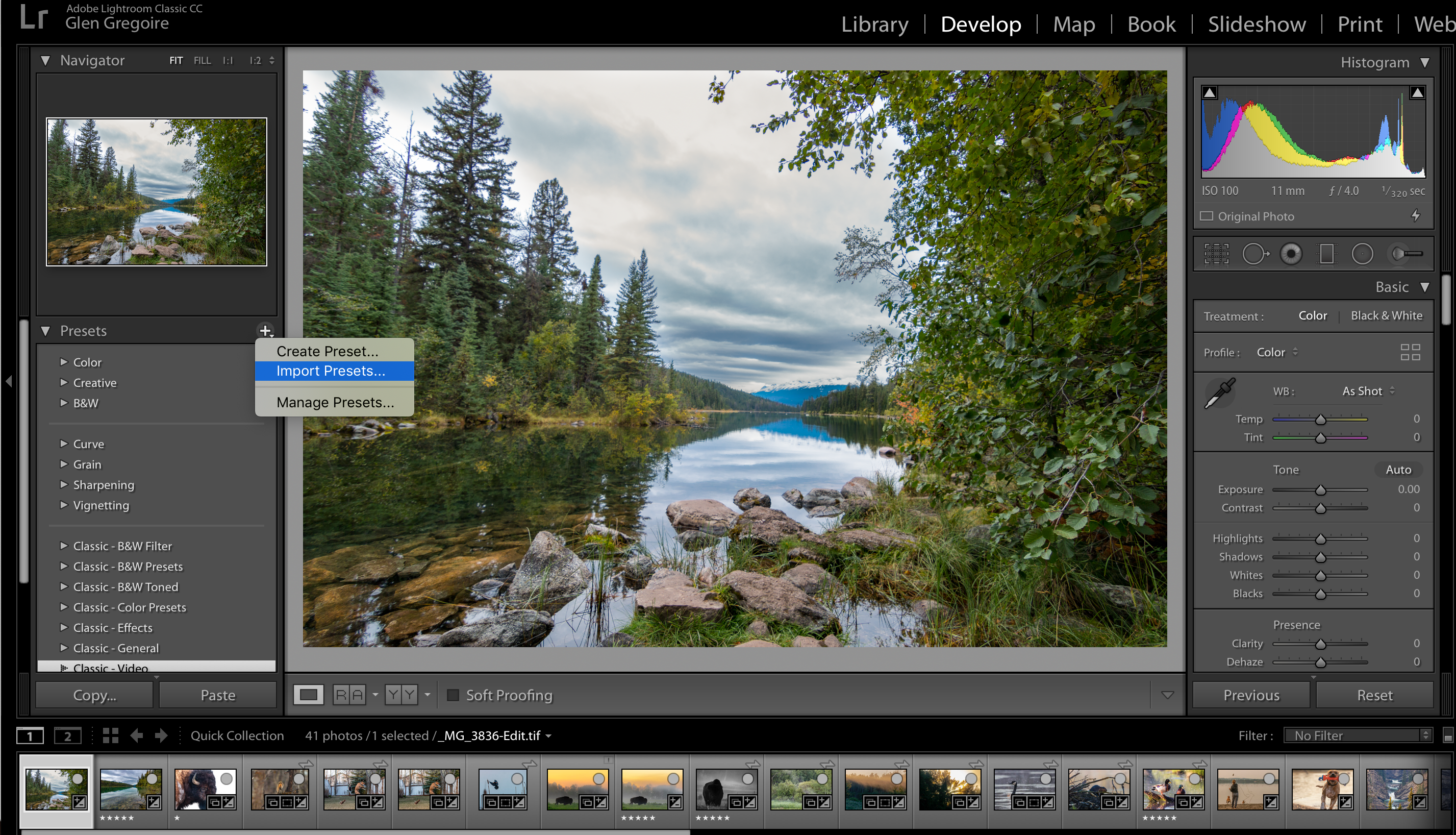This screenshot has height=835, width=1456.
Task: Choose Import Presets from the menu
Action: (331, 371)
